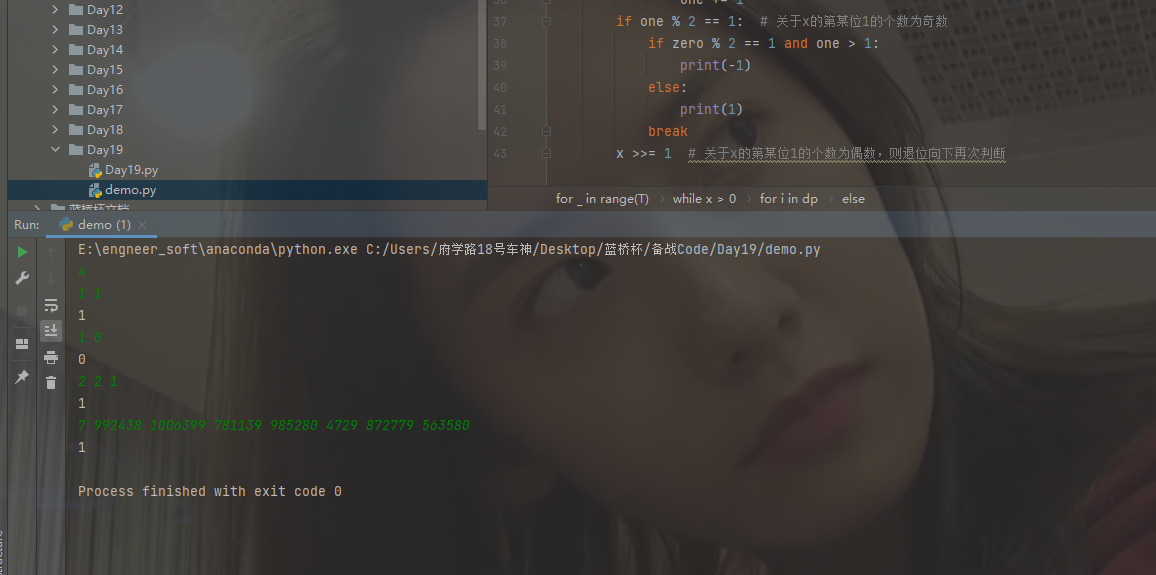Click the project tree vertical scrollbar
This screenshot has width=1156, height=575.
tap(482, 66)
